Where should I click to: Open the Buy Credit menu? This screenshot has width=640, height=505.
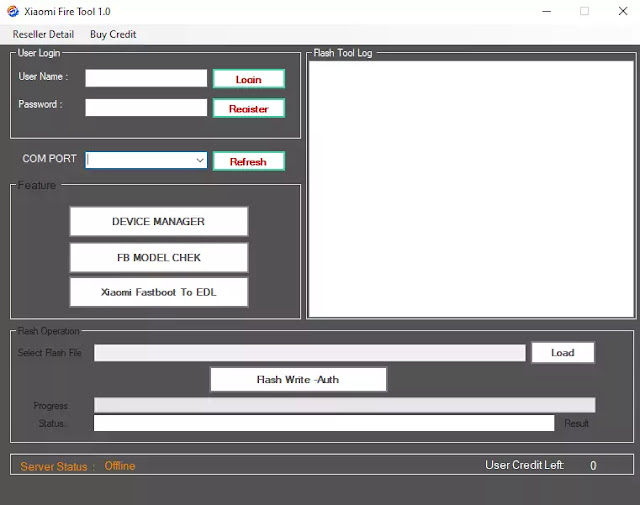click(x=113, y=34)
